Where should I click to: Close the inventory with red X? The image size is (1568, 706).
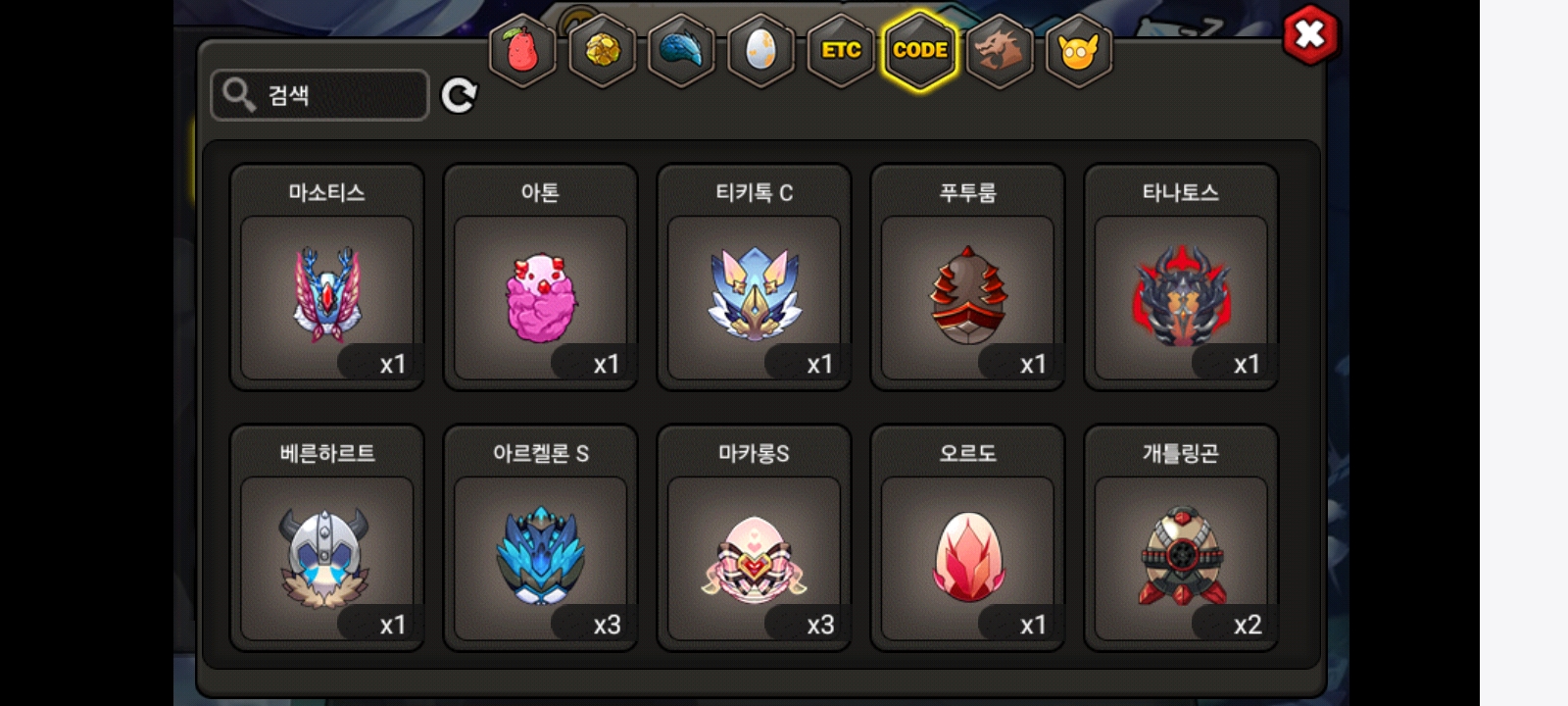click(1310, 35)
